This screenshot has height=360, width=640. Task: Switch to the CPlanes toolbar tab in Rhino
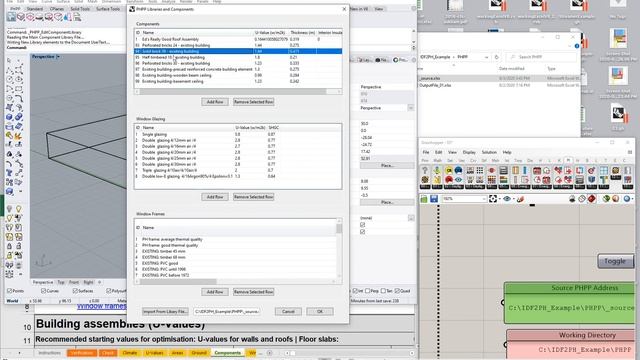(x=57, y=9)
